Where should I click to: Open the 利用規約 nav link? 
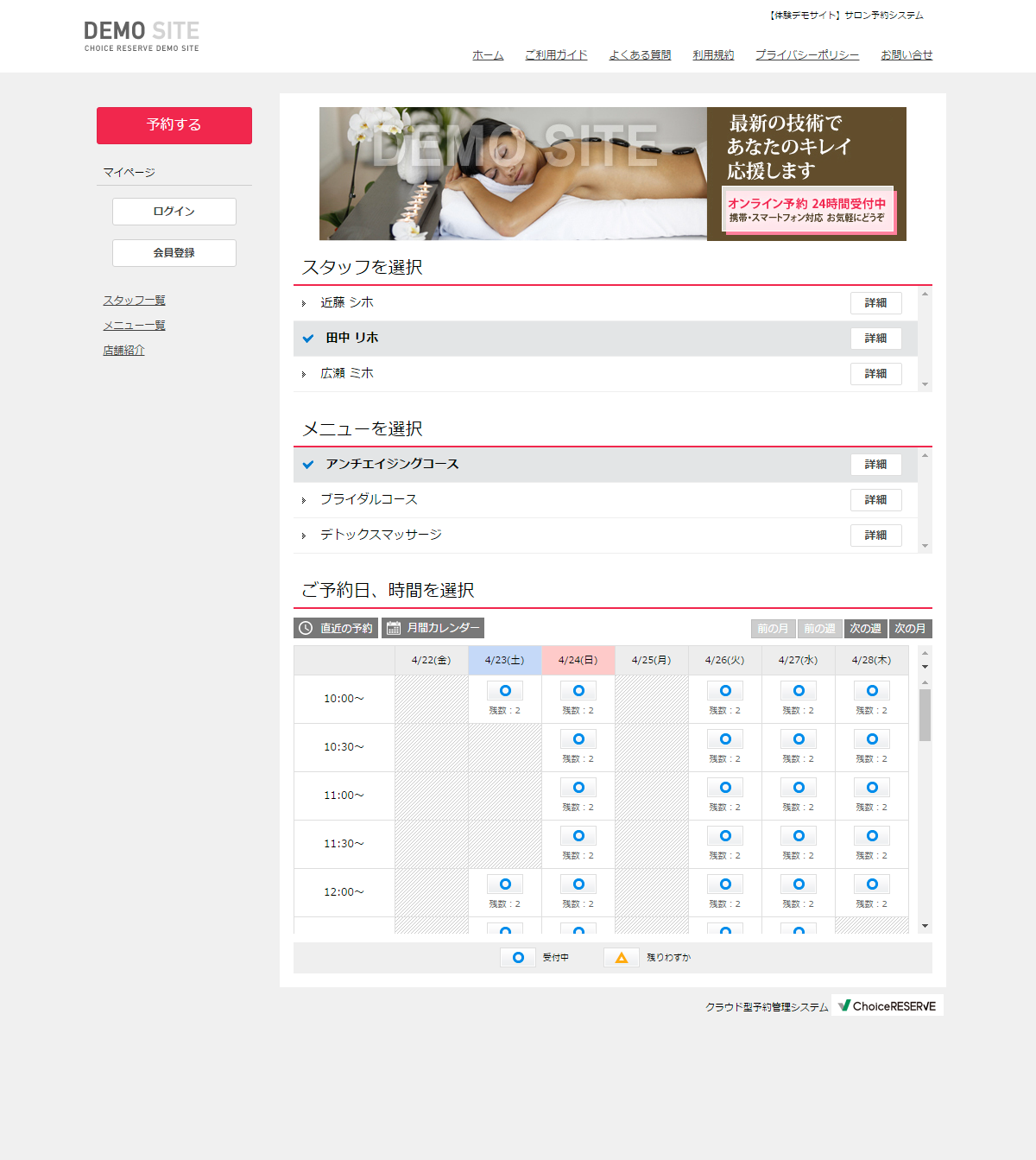[x=713, y=55]
